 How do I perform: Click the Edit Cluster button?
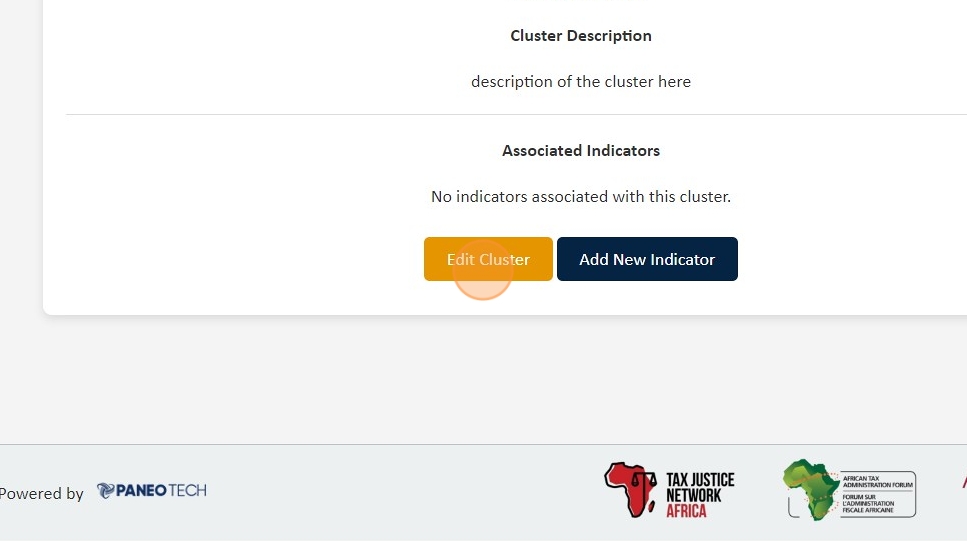click(x=488, y=259)
